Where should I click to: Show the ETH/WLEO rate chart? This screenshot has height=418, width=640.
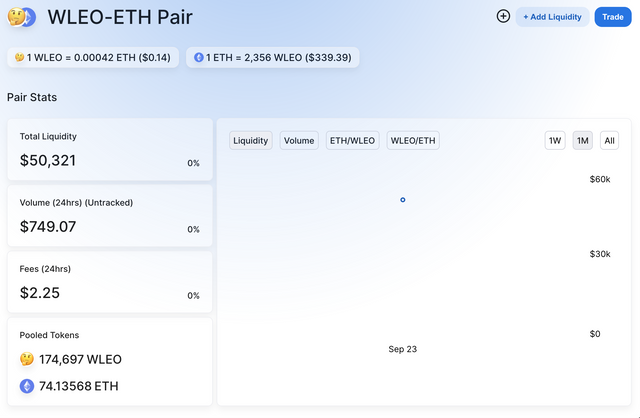pos(352,140)
